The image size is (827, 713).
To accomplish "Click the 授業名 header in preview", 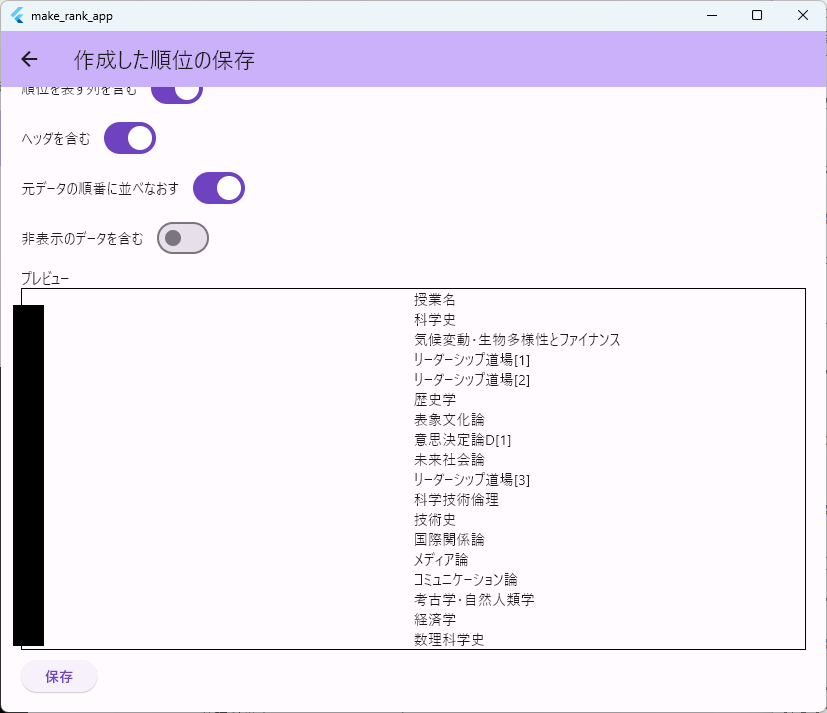I will coord(435,300).
